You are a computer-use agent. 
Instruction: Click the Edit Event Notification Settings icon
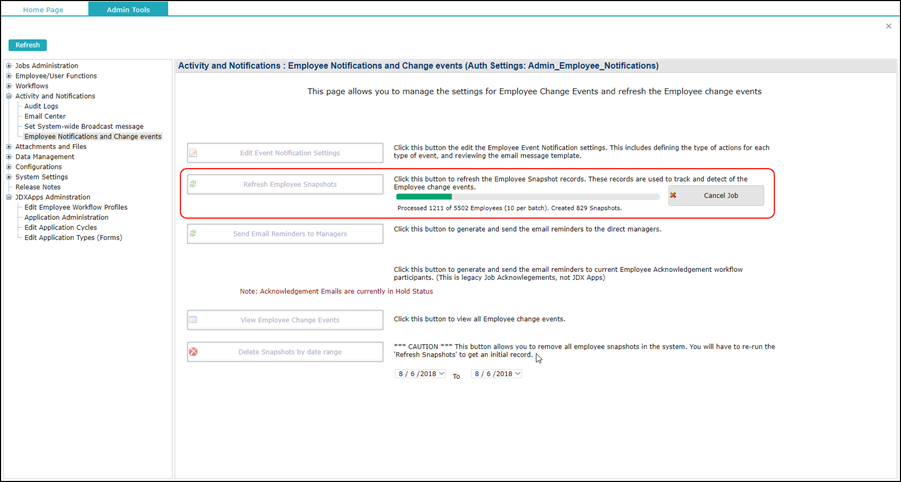pyautogui.click(x=194, y=153)
